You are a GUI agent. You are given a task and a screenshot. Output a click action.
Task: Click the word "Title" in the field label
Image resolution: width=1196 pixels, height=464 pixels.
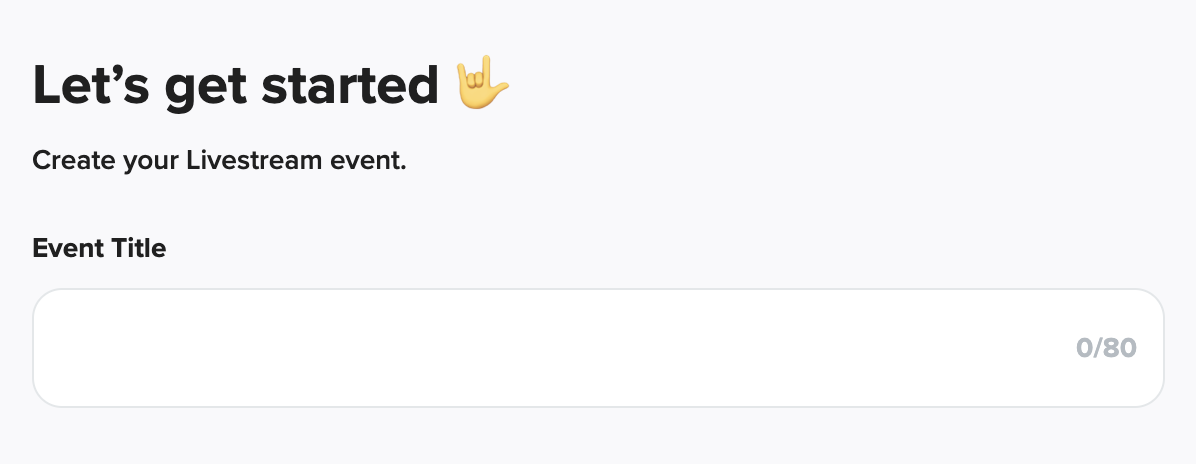click(x=138, y=248)
